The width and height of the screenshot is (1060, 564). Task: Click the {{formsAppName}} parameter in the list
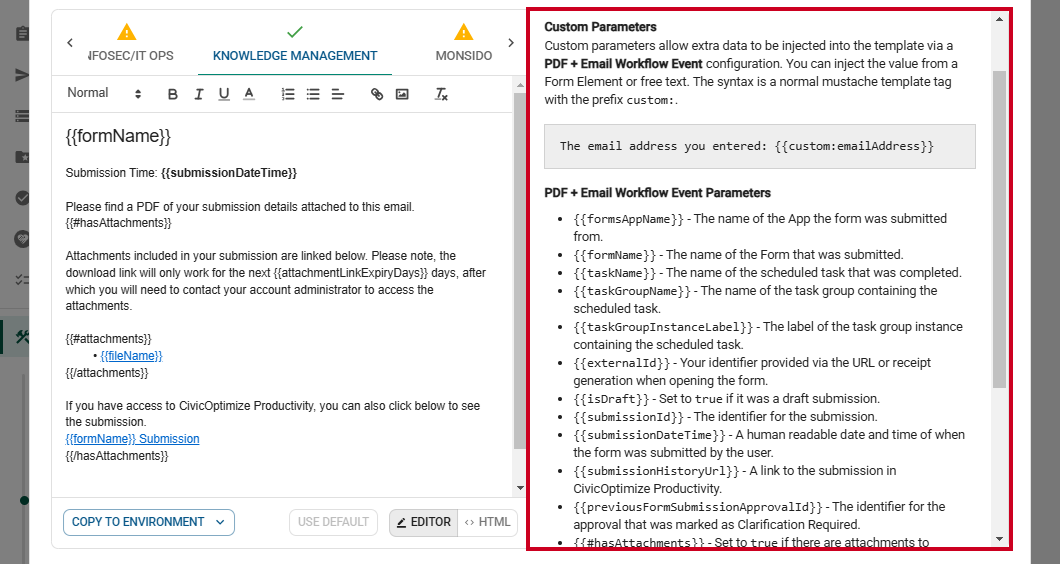[629, 219]
